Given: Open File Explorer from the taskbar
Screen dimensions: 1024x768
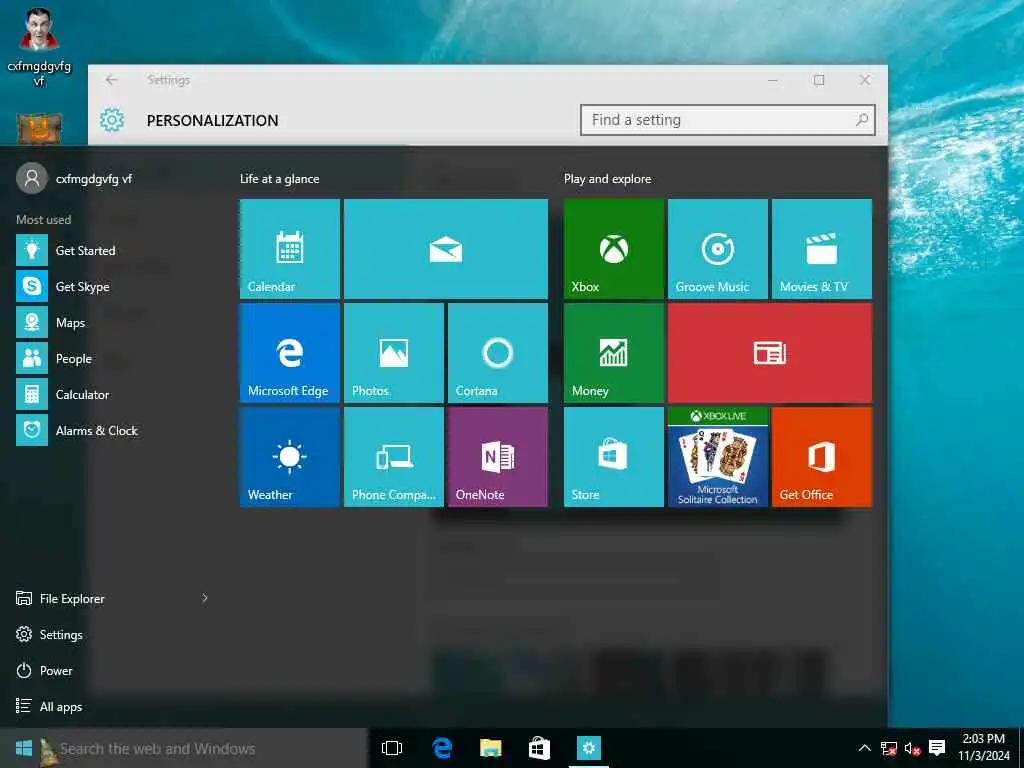Looking at the screenshot, I should click(x=490, y=748).
